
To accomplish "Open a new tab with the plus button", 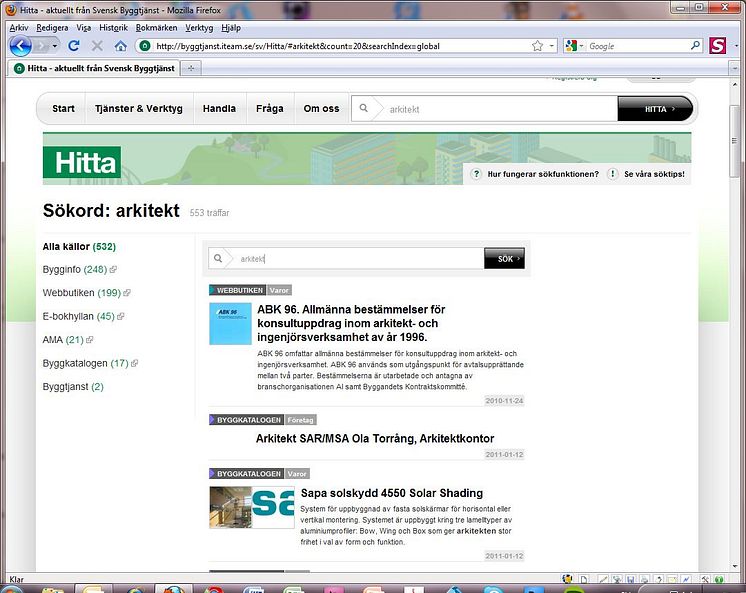I will coord(191,68).
